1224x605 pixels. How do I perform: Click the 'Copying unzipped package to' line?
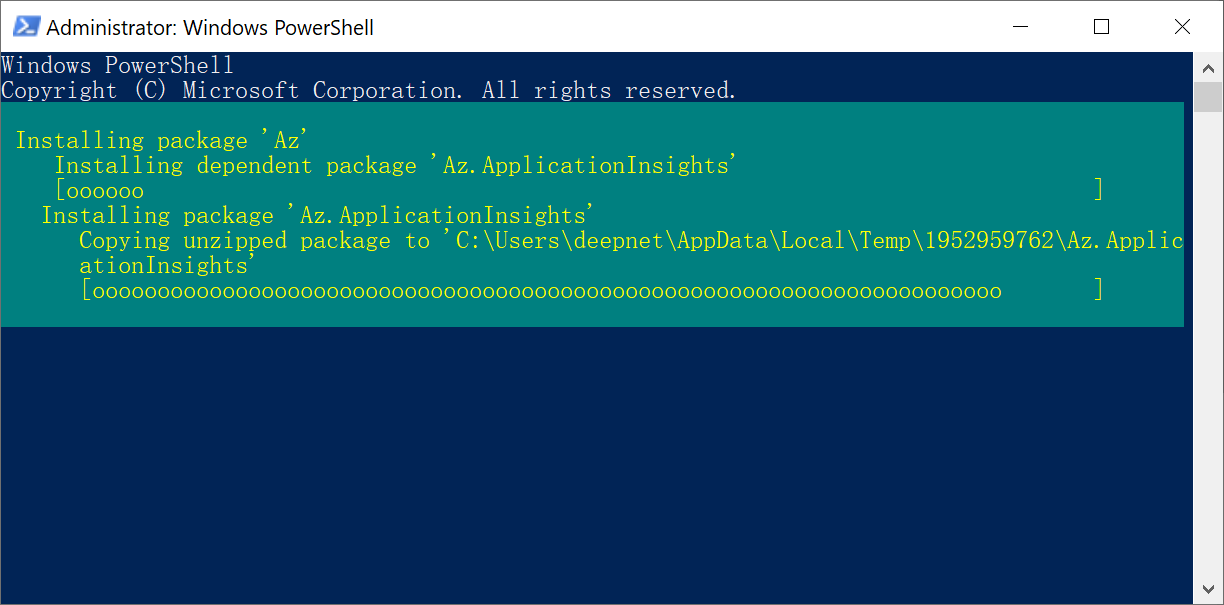(x=254, y=241)
